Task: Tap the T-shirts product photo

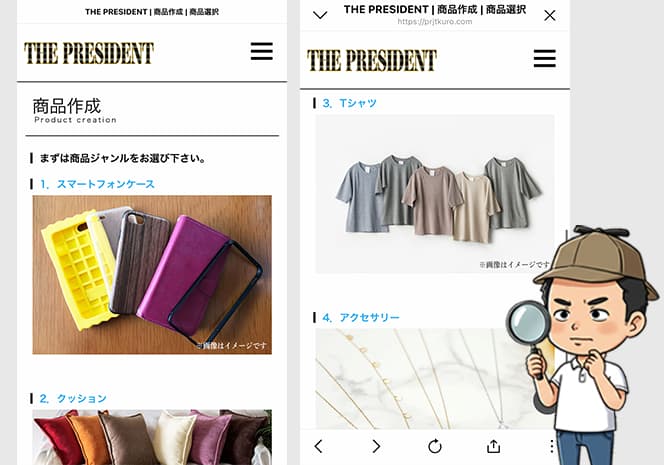Action: (435, 194)
